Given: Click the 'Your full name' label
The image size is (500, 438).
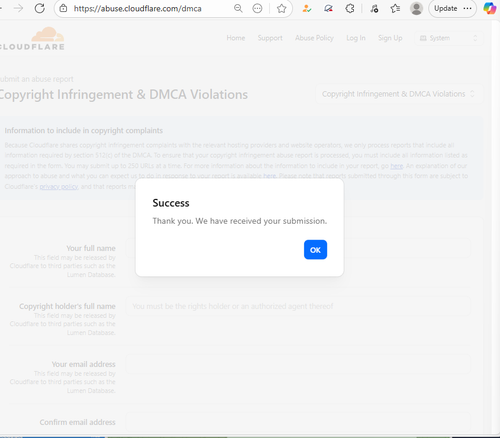Looking at the screenshot, I should (x=91, y=248).
